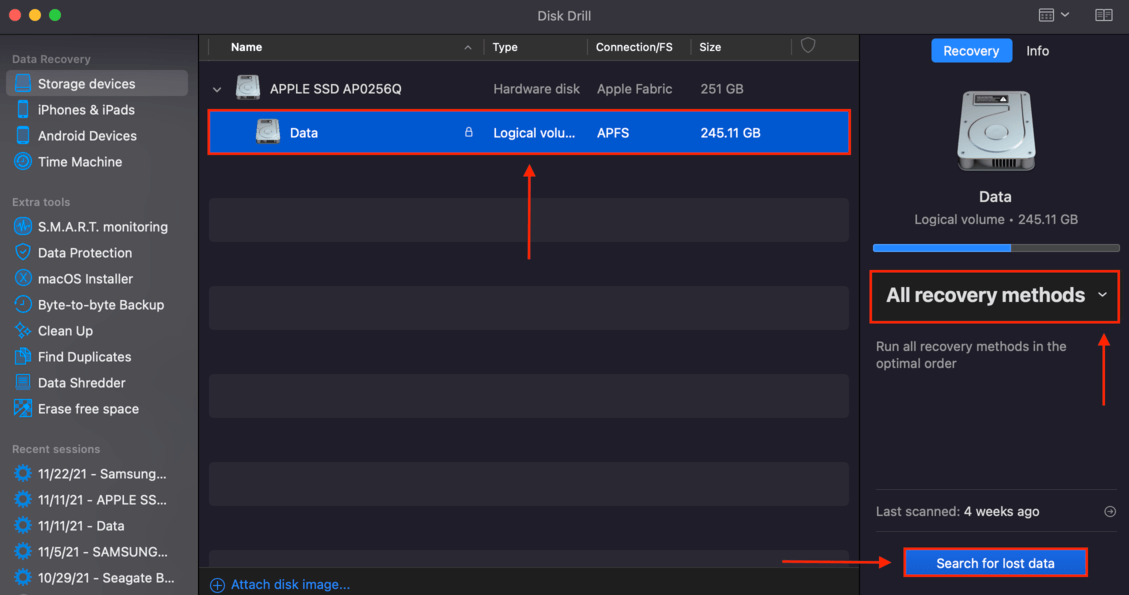This screenshot has width=1129, height=595.
Task: Click the Size column header
Action: [710, 47]
